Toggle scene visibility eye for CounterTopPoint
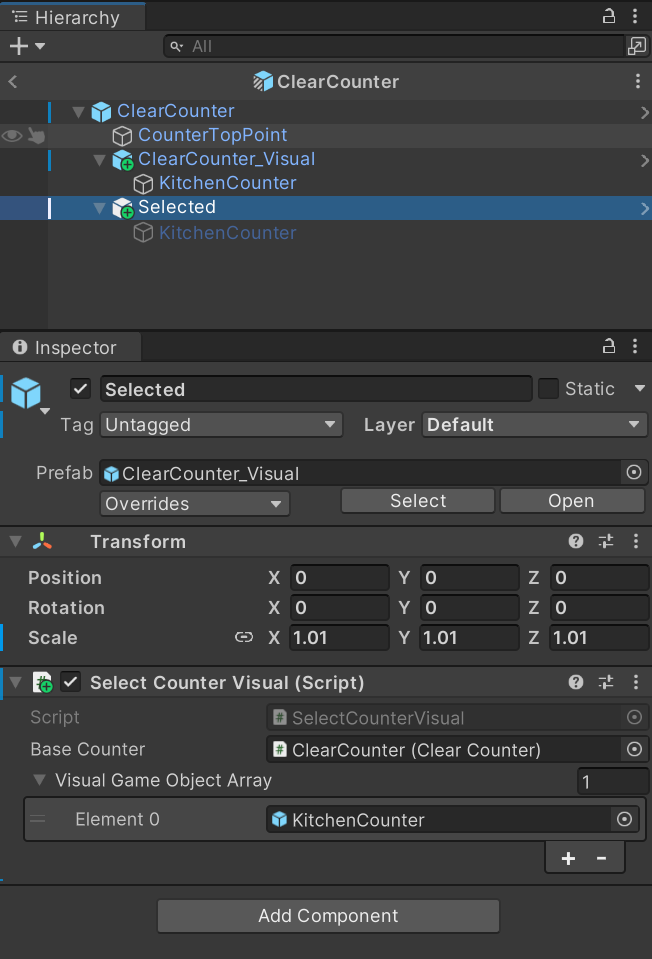The image size is (652, 959). 10,136
